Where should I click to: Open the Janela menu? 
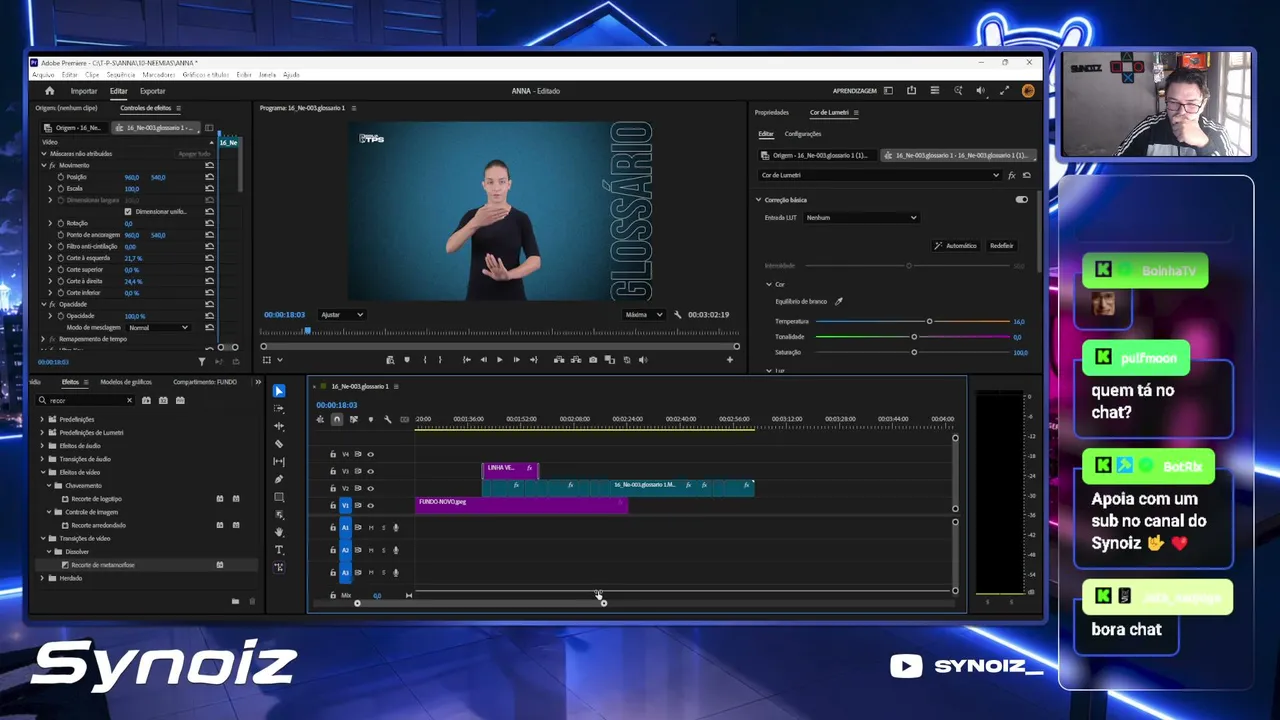click(267, 75)
